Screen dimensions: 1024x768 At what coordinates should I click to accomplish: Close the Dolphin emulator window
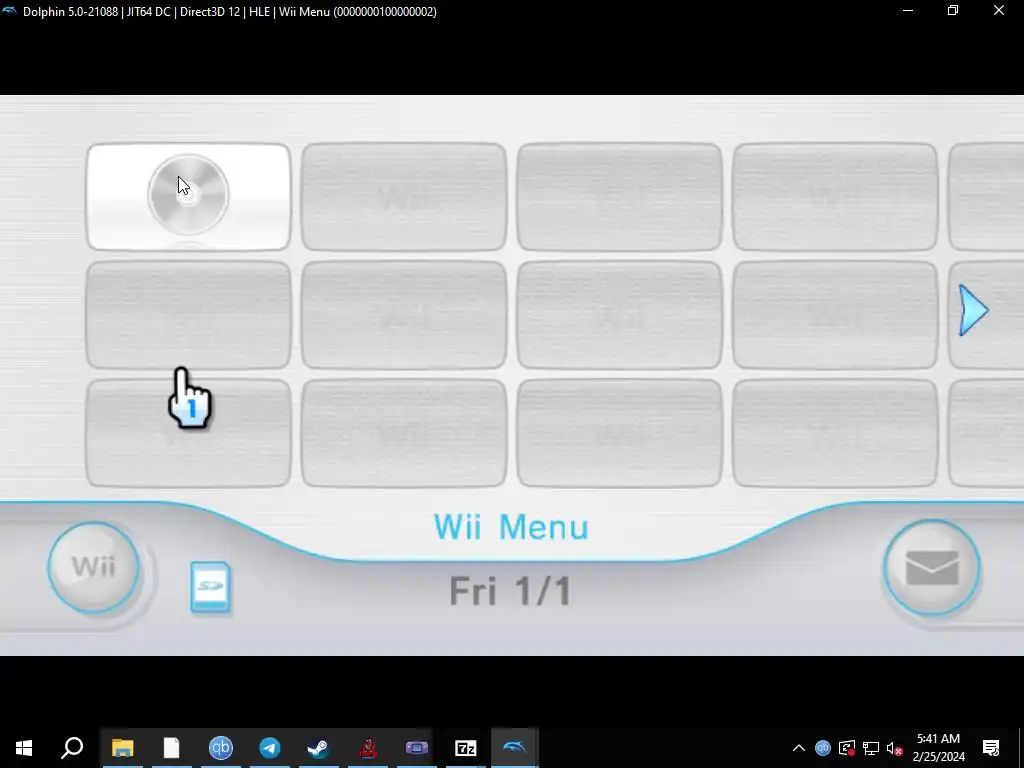pos(999,10)
